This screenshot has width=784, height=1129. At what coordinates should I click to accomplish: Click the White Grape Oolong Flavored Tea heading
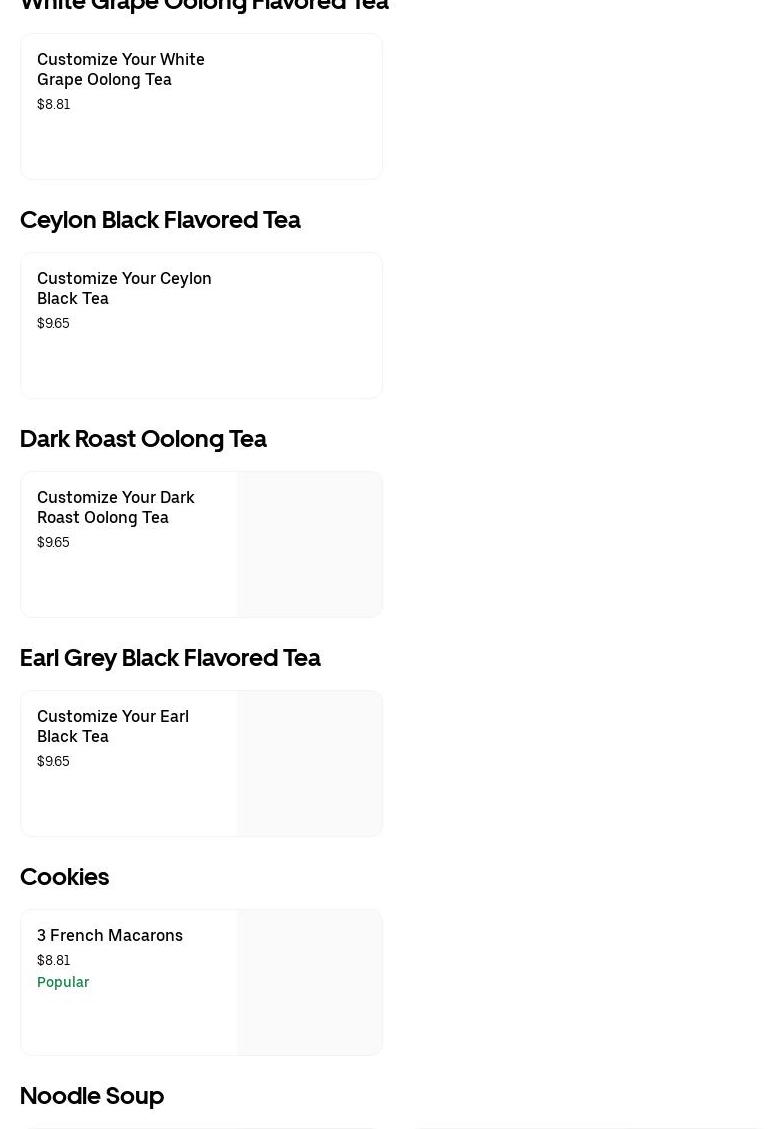click(x=204, y=6)
